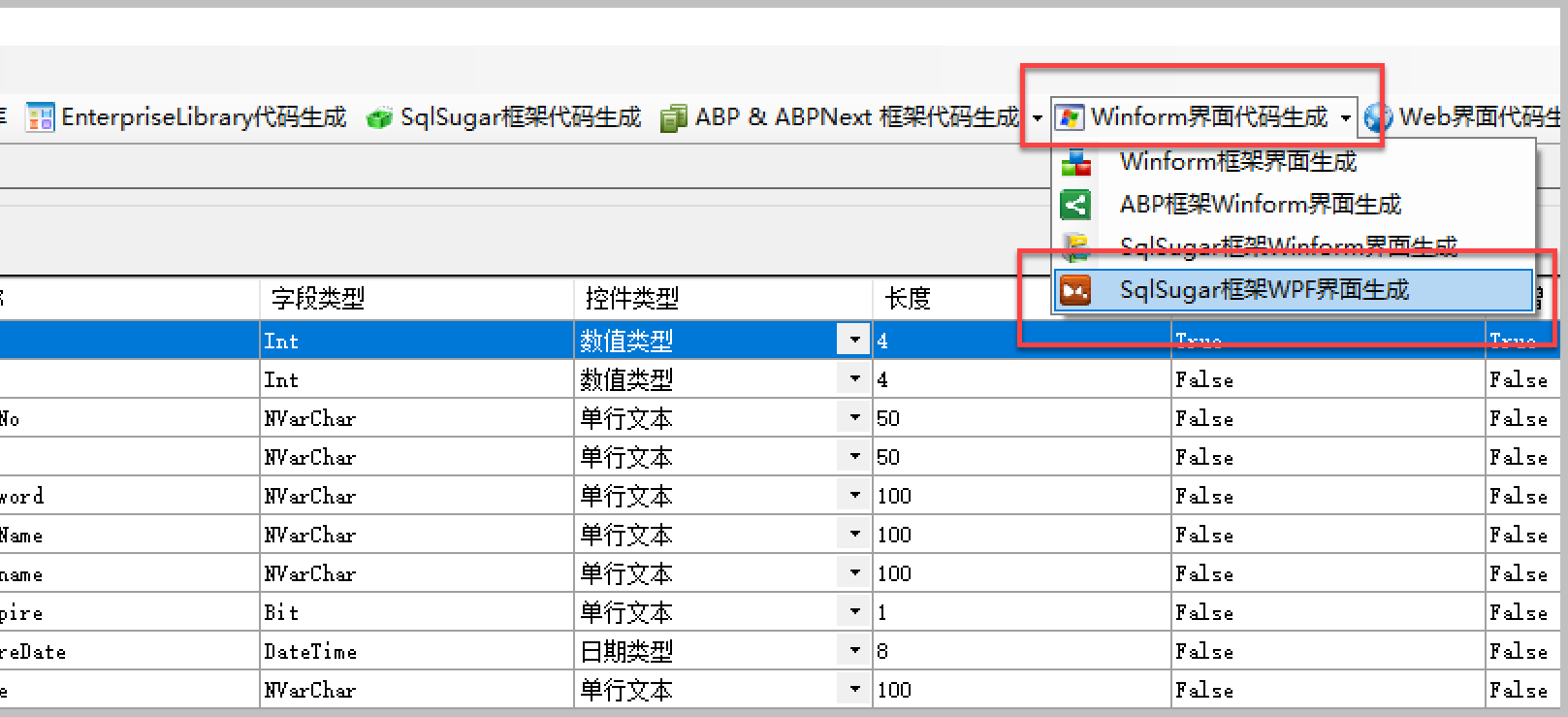Screen dimensions: 1568x717
Task: Click length 100 in the word row
Action: (1022, 496)
